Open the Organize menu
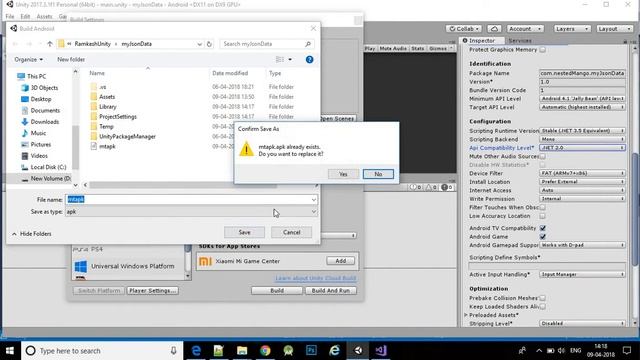This screenshot has height=360, width=640. tap(28, 60)
